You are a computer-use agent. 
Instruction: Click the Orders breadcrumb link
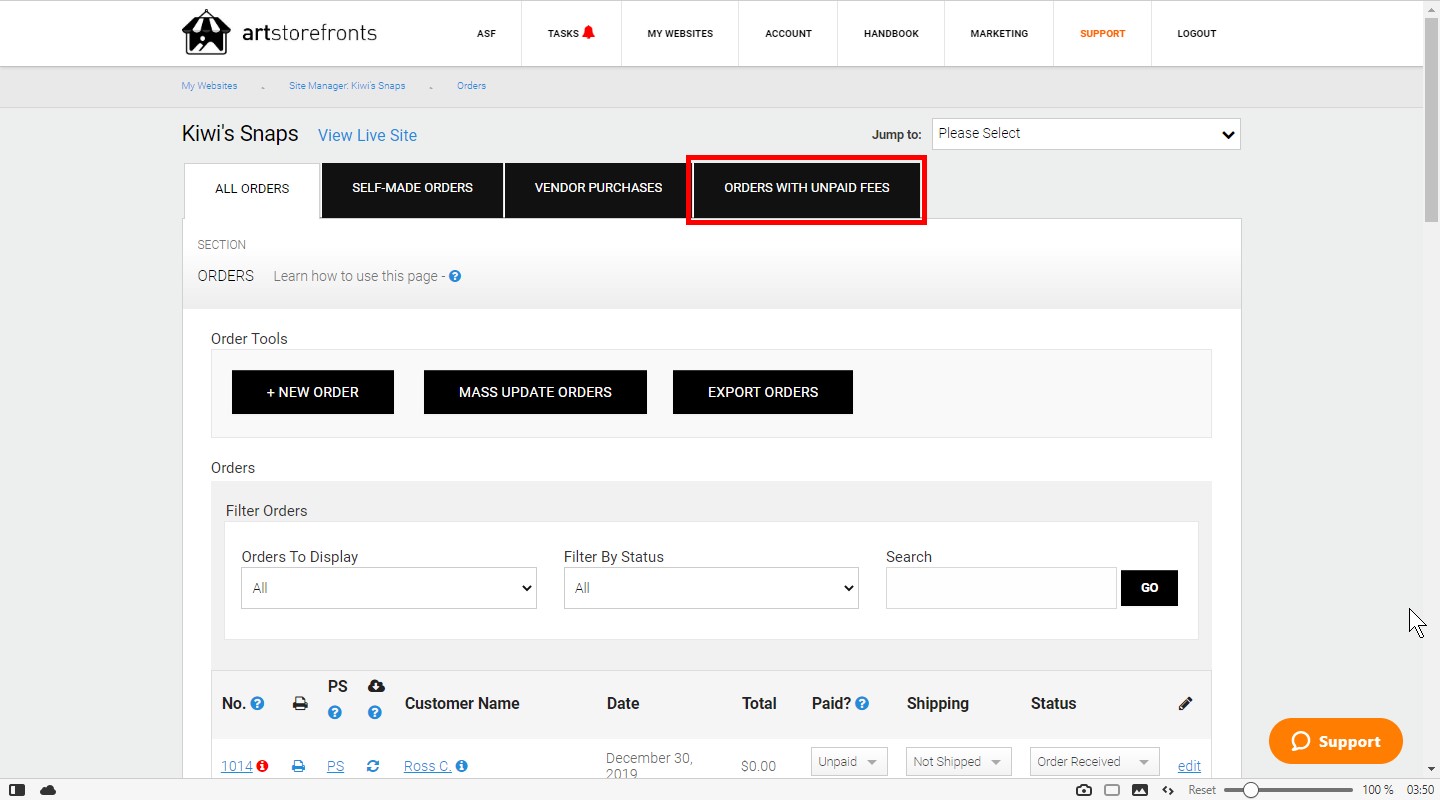[471, 86]
